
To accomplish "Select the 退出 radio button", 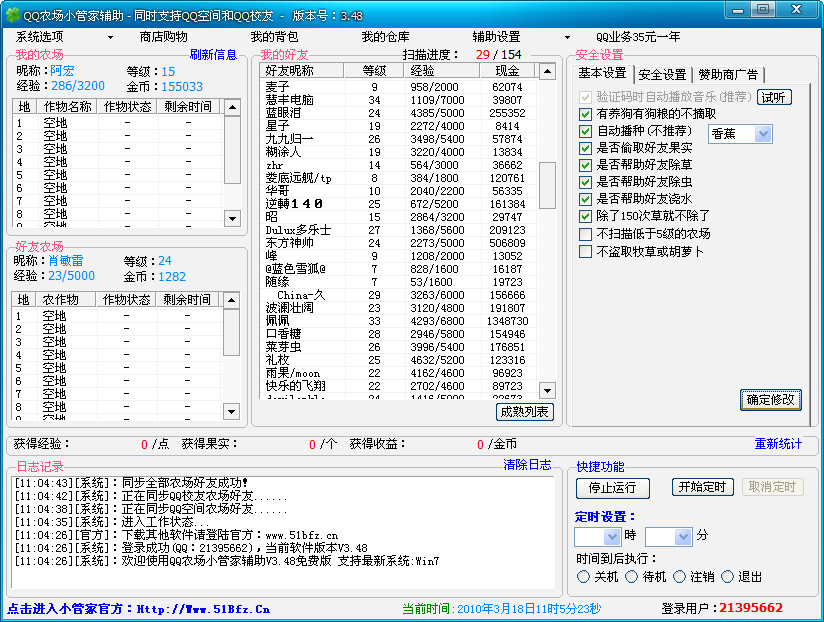I will (x=727, y=577).
